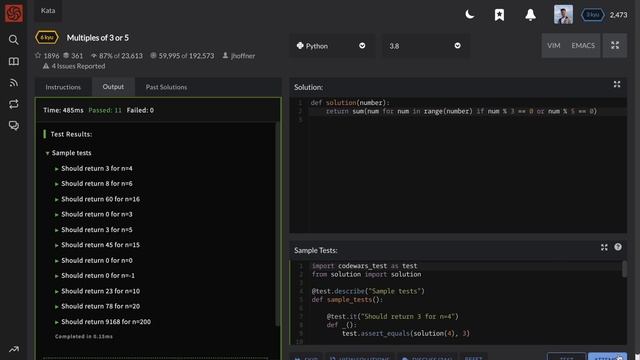640x360 pixels.
Task: Click the 'Time: 485ms' text
Action: coord(63,110)
